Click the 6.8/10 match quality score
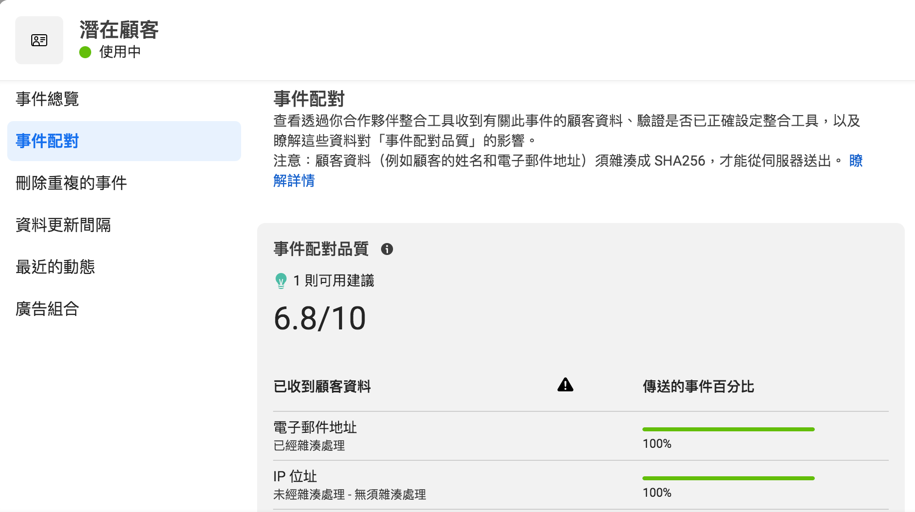Screen dimensions: 915x512 320,319
